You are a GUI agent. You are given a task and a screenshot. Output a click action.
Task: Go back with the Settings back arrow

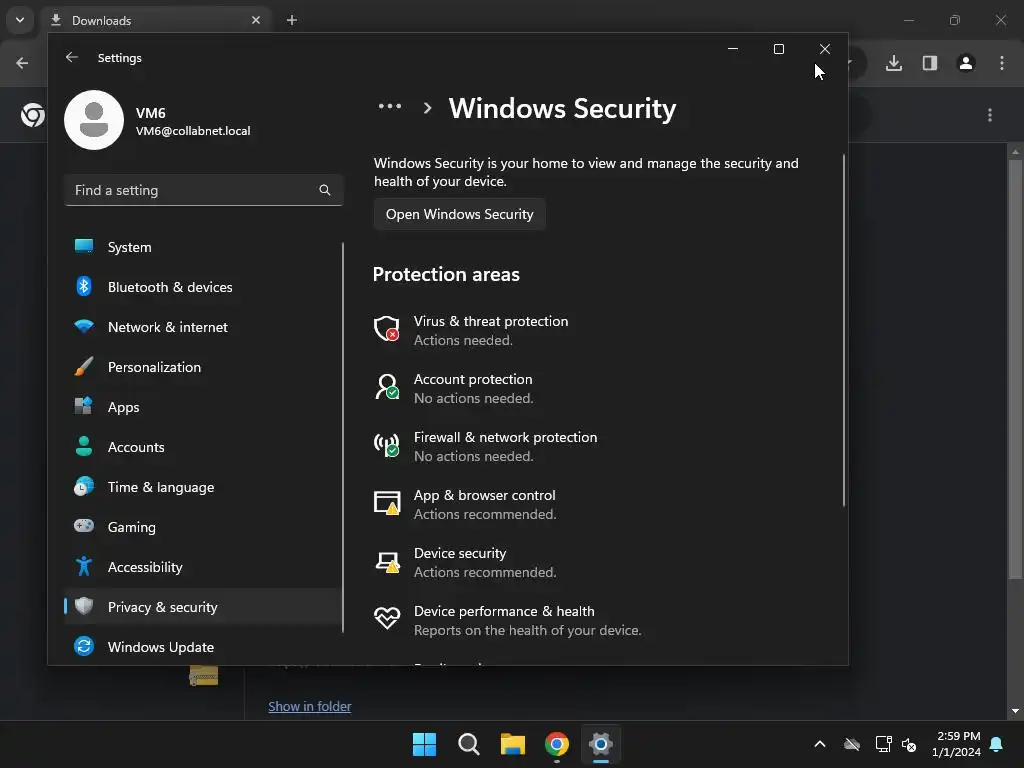coord(72,57)
